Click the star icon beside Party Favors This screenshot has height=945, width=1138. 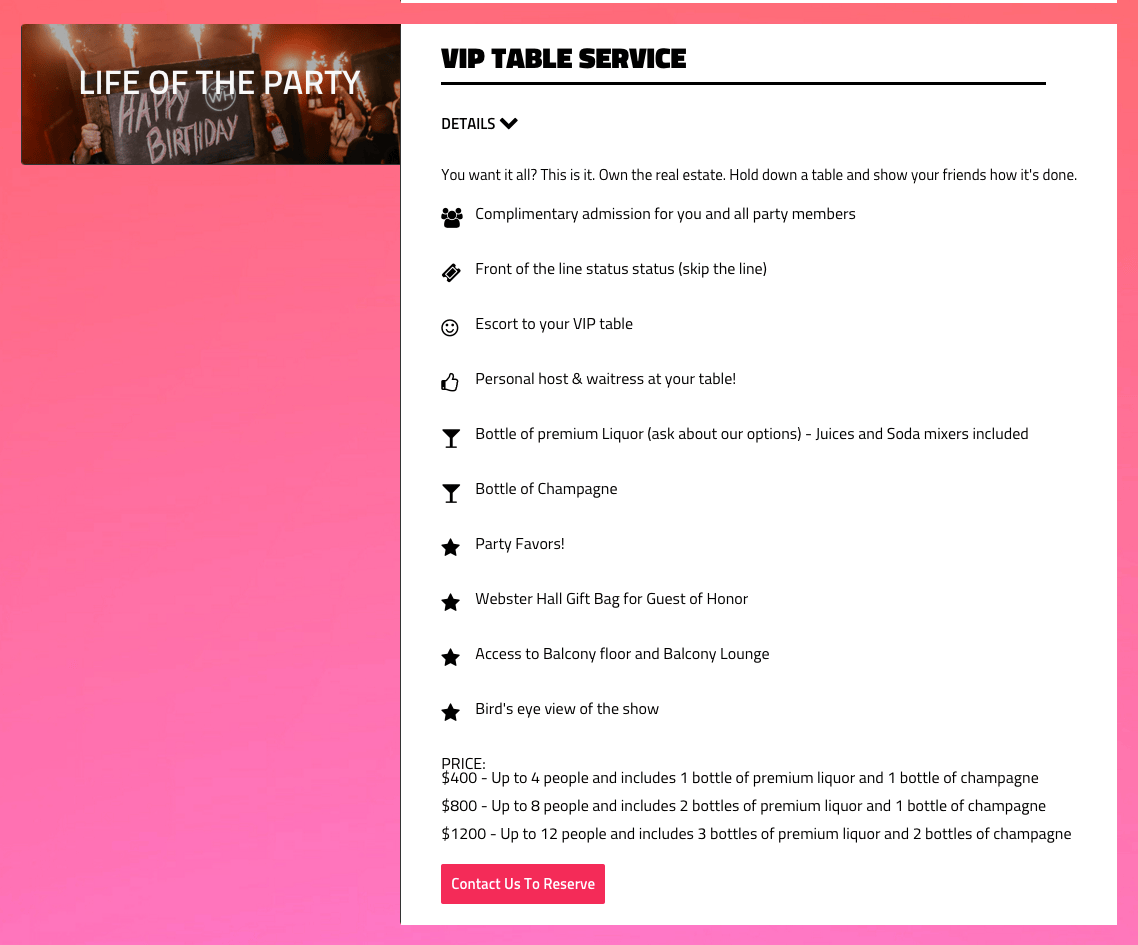click(451, 547)
